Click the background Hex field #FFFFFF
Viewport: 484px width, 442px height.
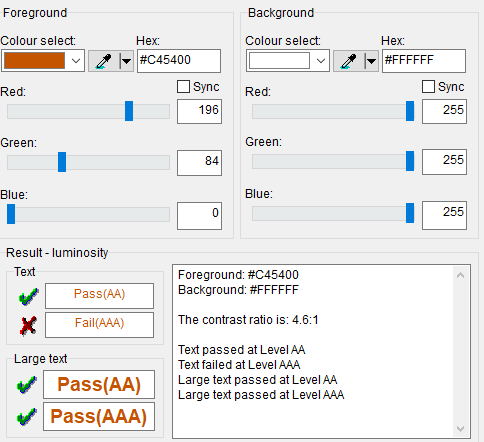[x=424, y=61]
